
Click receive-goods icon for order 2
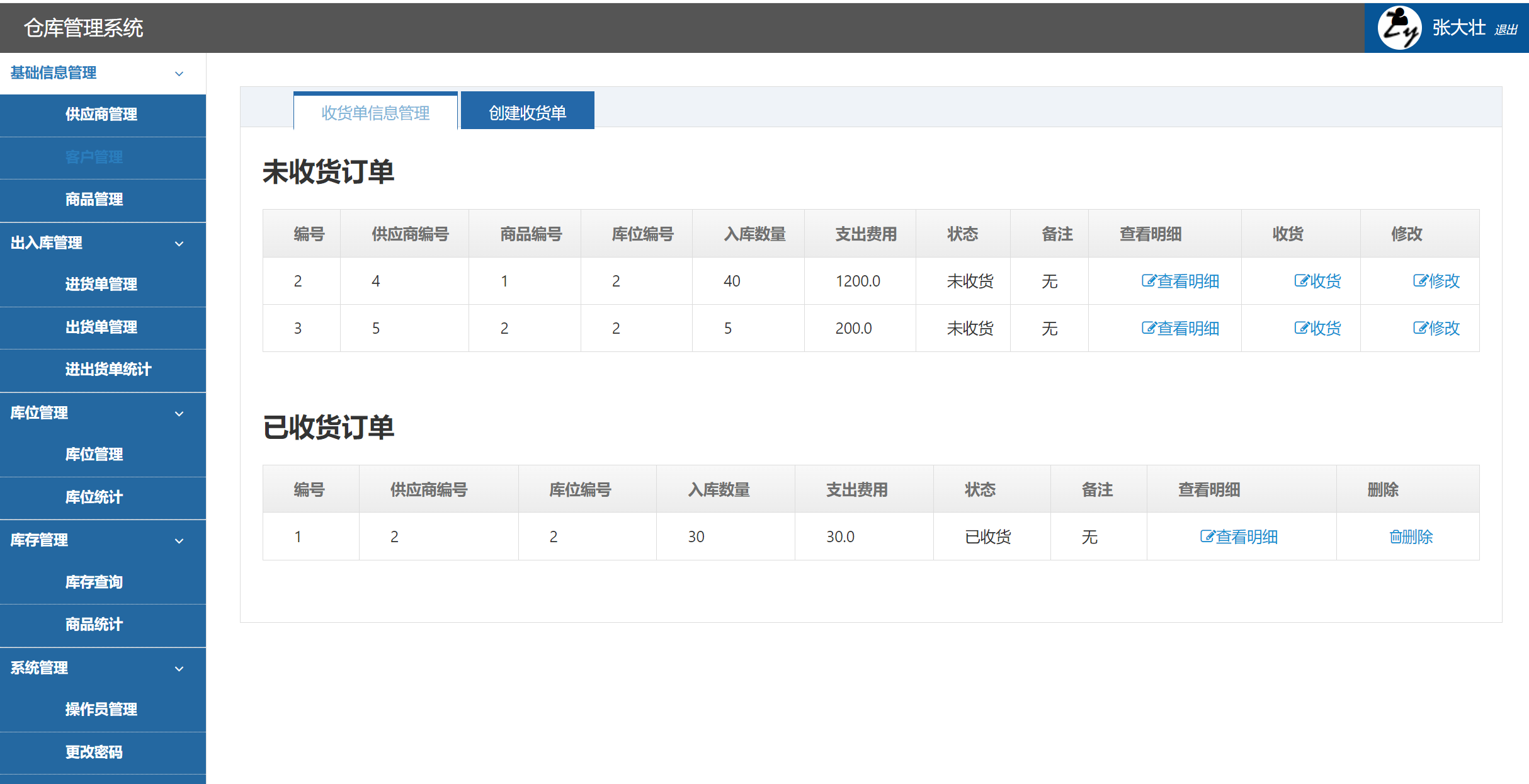(x=1301, y=281)
